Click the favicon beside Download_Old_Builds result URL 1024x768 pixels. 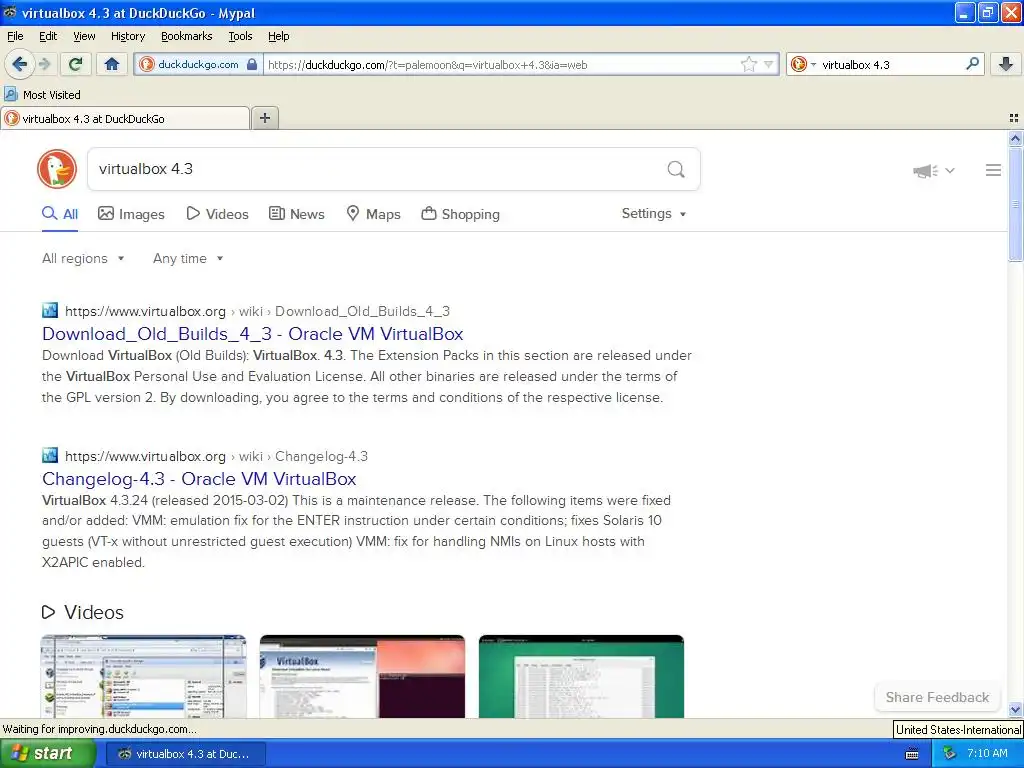[x=50, y=310]
